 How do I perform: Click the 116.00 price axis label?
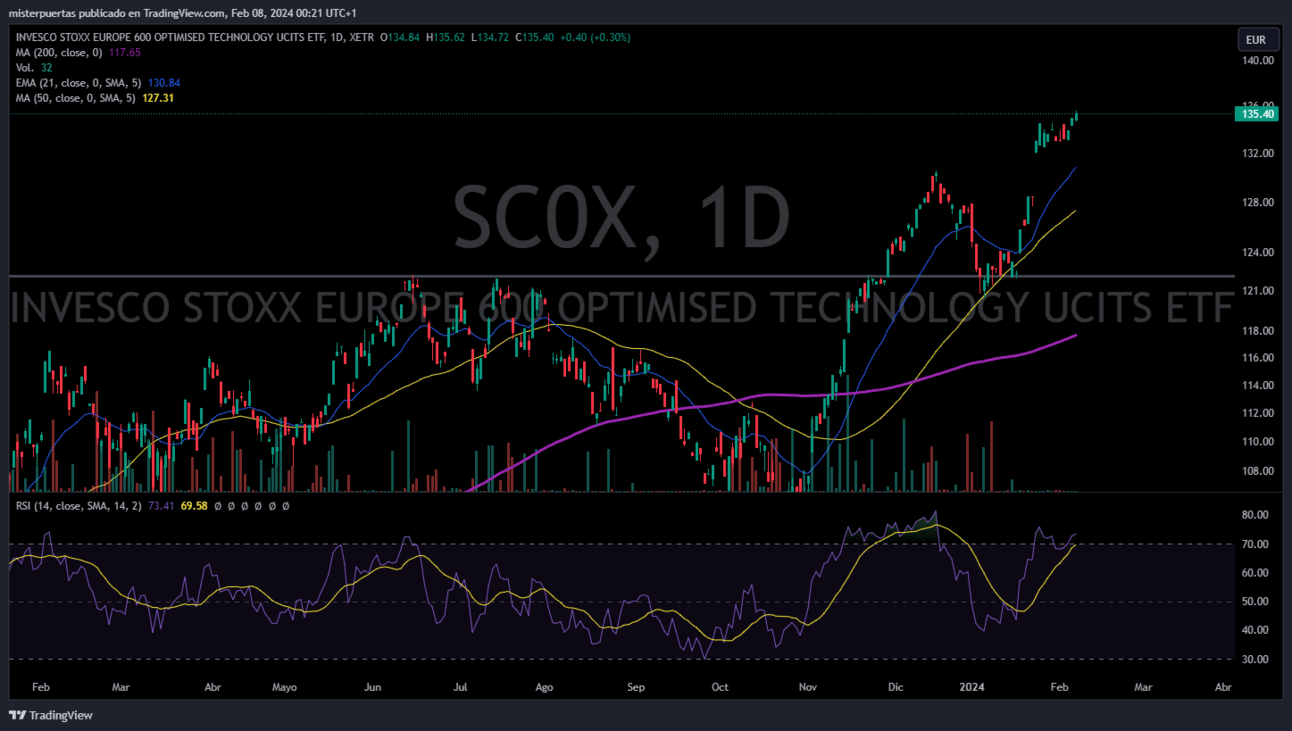(x=1258, y=357)
